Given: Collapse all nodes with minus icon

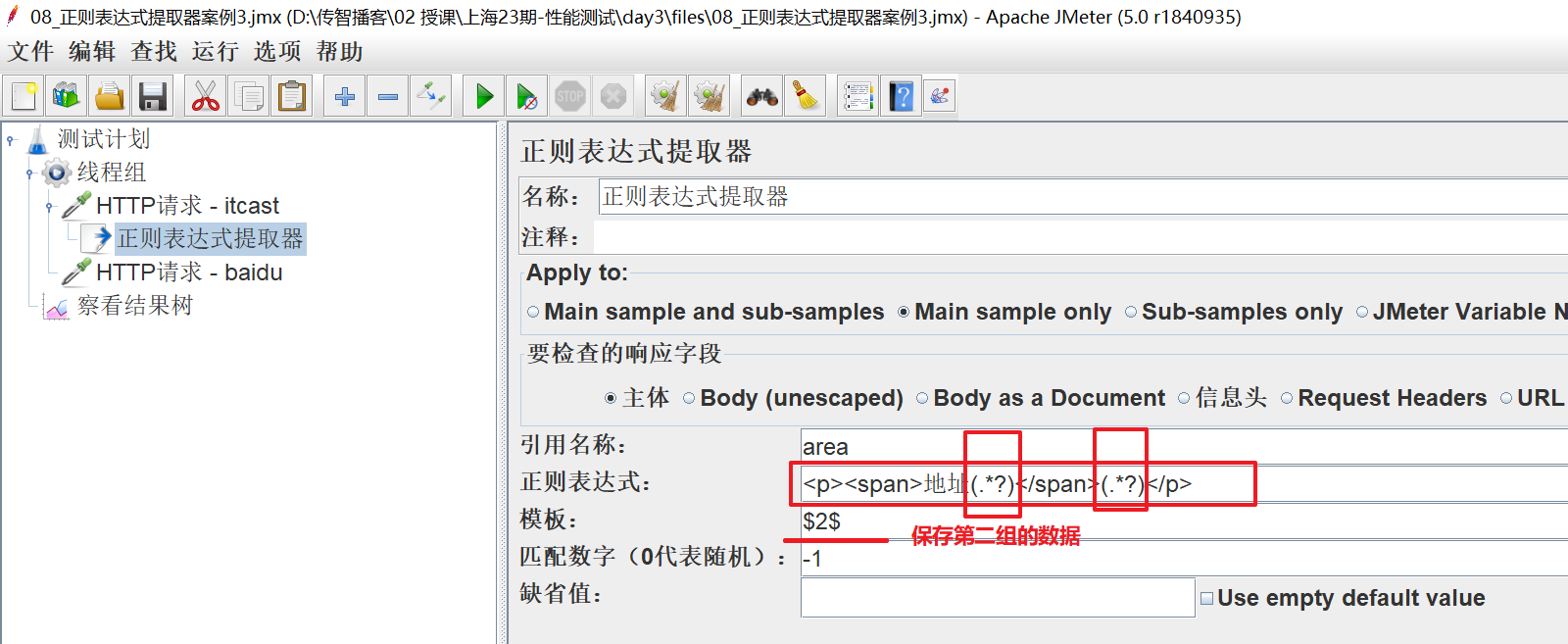Looking at the screenshot, I should 388,96.
